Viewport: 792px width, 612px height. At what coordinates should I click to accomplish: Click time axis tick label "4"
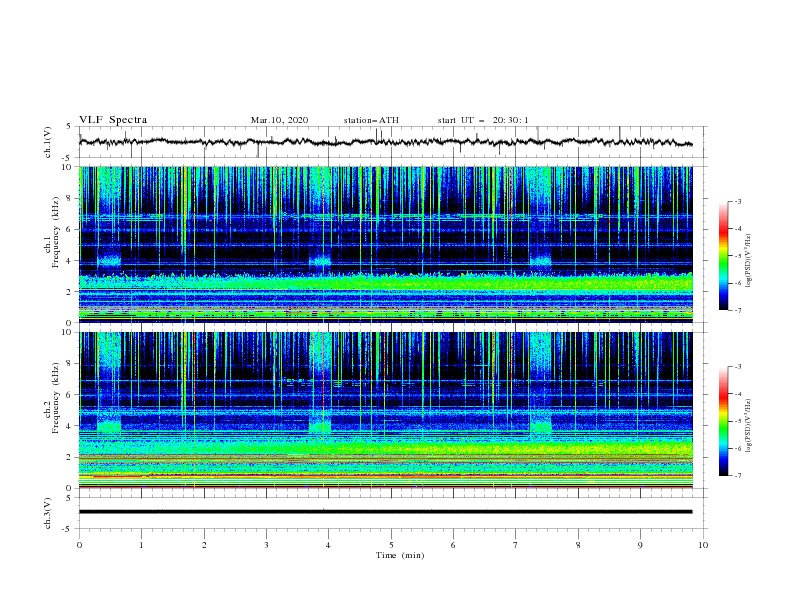(328, 545)
